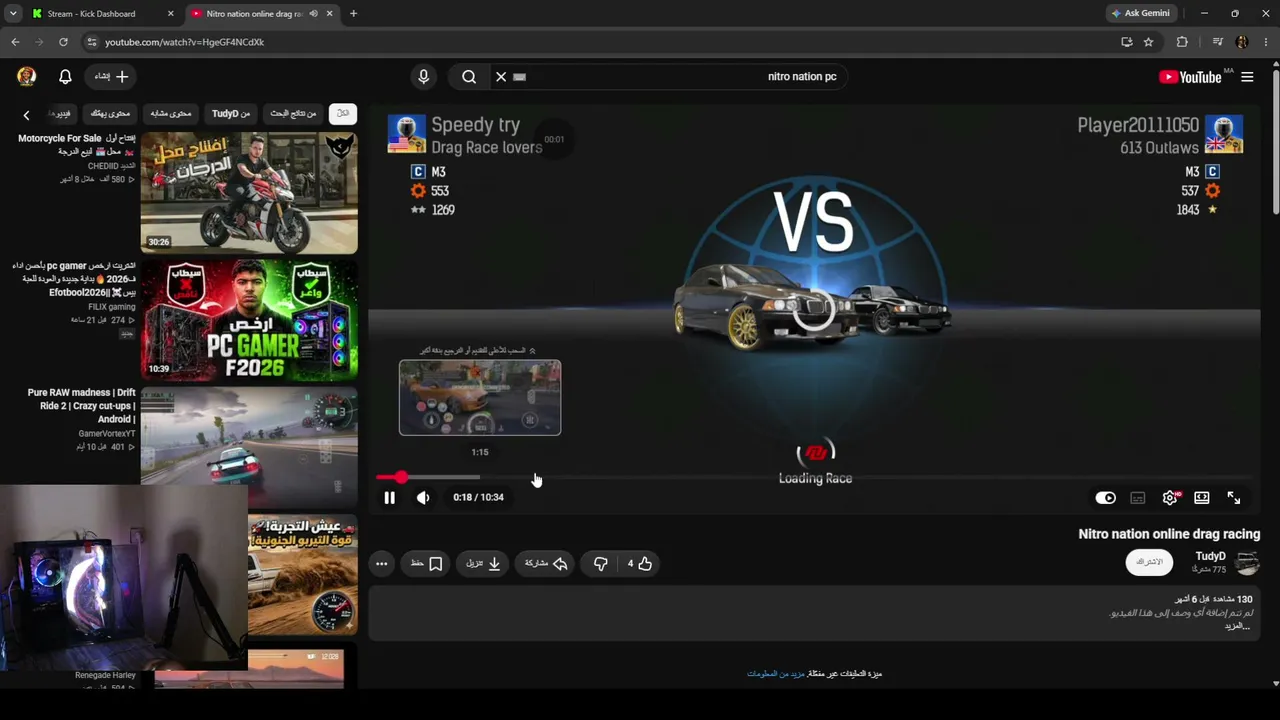Download the video

(483, 564)
